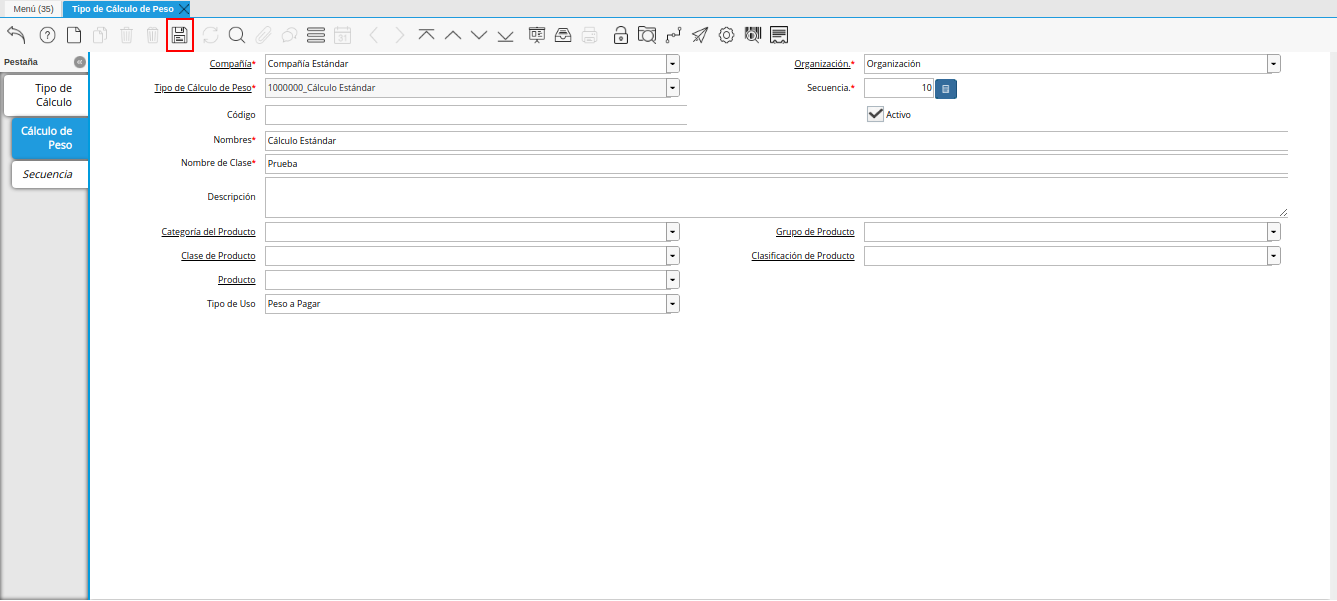Open the Tipo de Cálculo side tab
Viewport: 1337px width, 601px height.
[x=45, y=95]
